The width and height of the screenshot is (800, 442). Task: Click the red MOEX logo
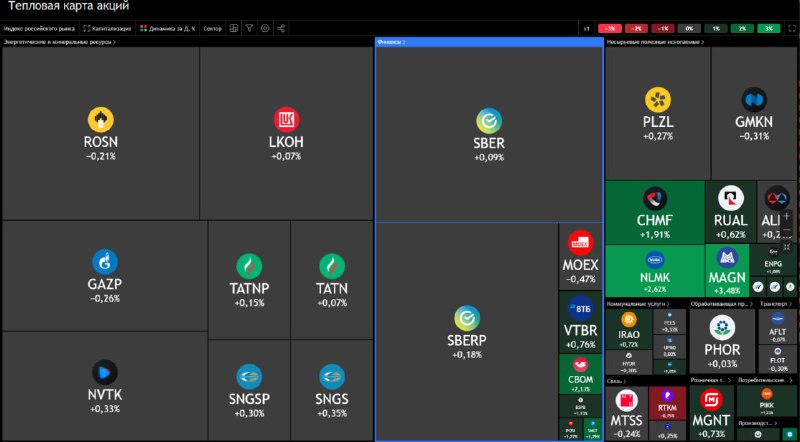pyautogui.click(x=580, y=243)
